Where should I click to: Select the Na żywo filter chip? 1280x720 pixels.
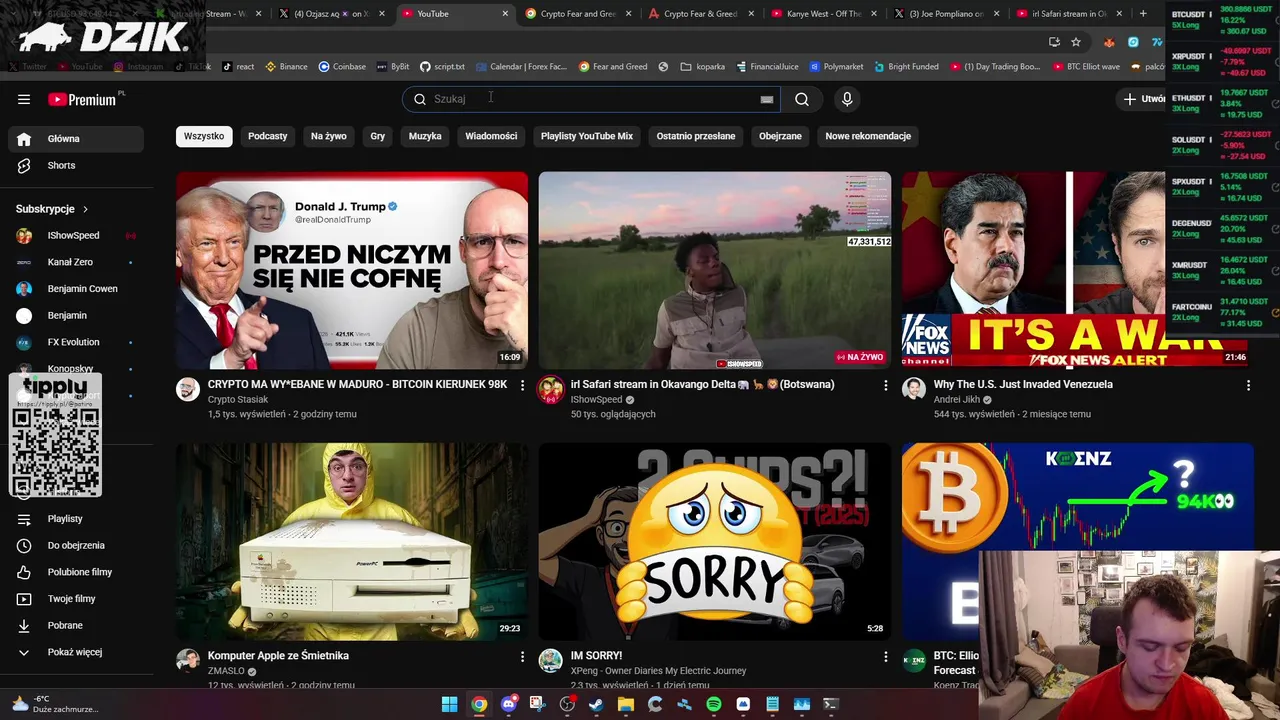pyautogui.click(x=328, y=136)
